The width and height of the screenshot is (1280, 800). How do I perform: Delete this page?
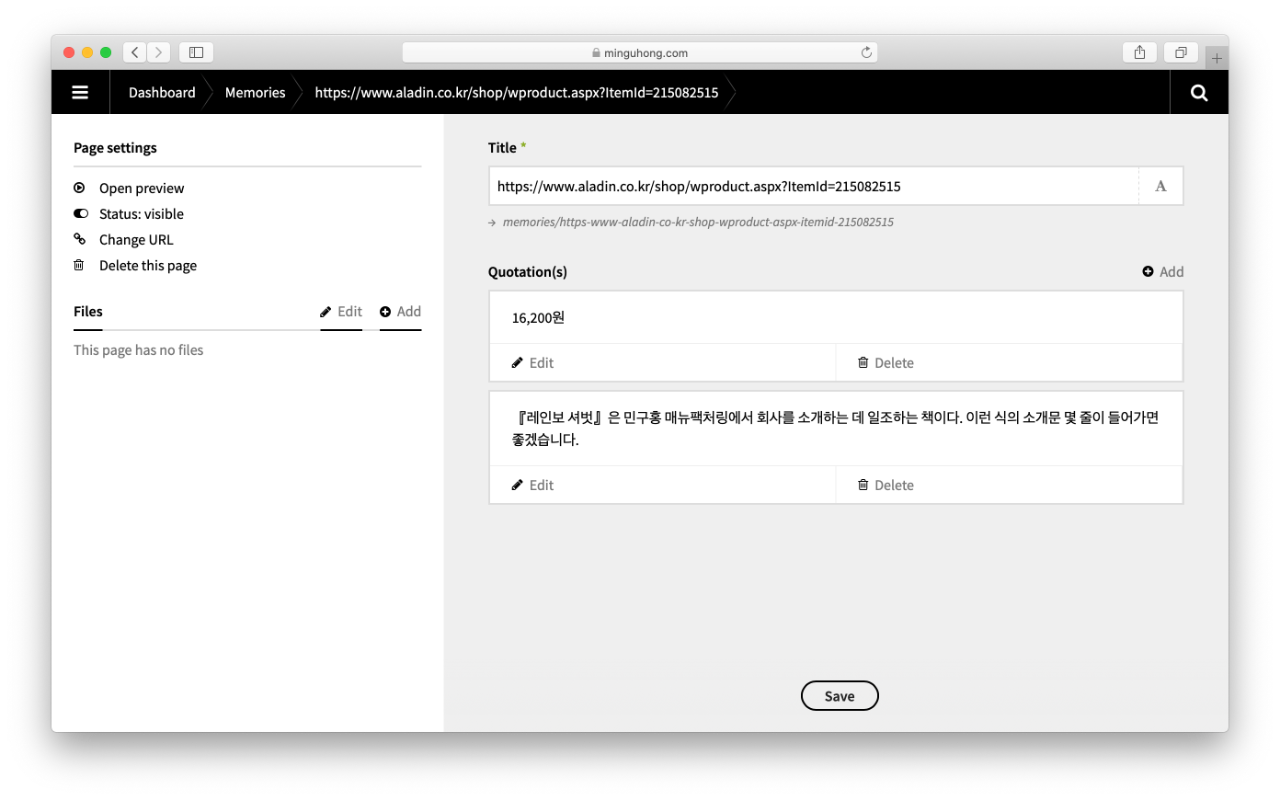pyautogui.click(x=147, y=266)
